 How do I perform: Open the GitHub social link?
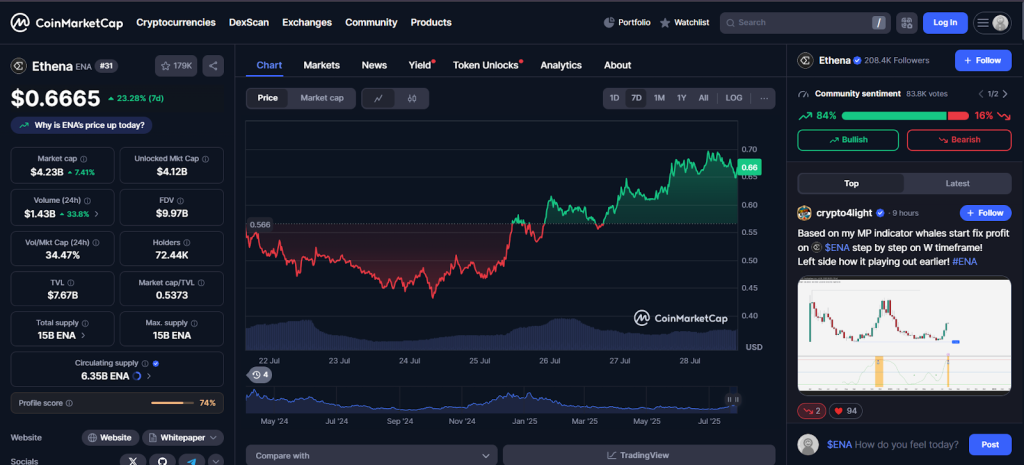pos(162,460)
